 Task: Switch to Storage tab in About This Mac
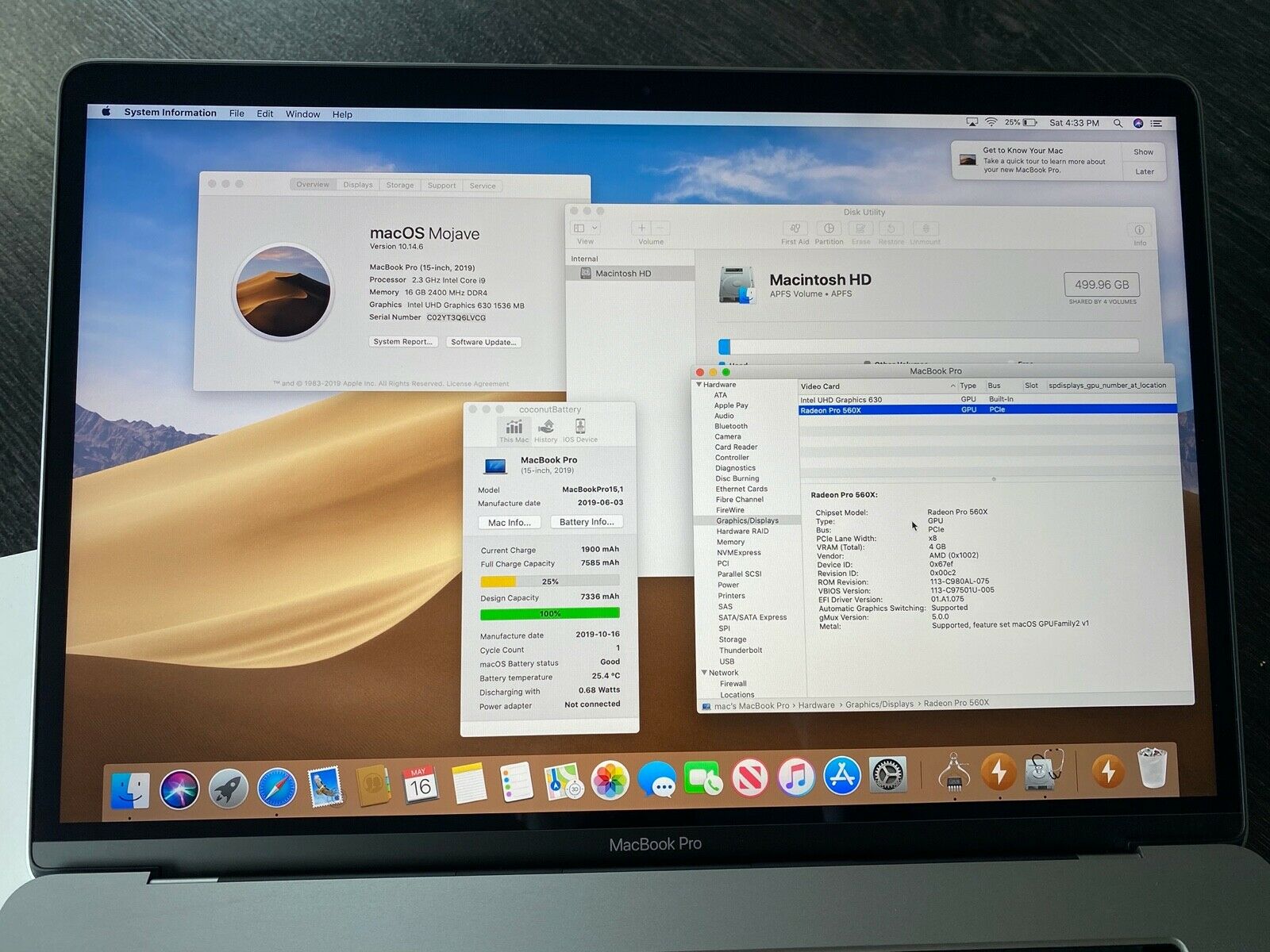point(400,185)
